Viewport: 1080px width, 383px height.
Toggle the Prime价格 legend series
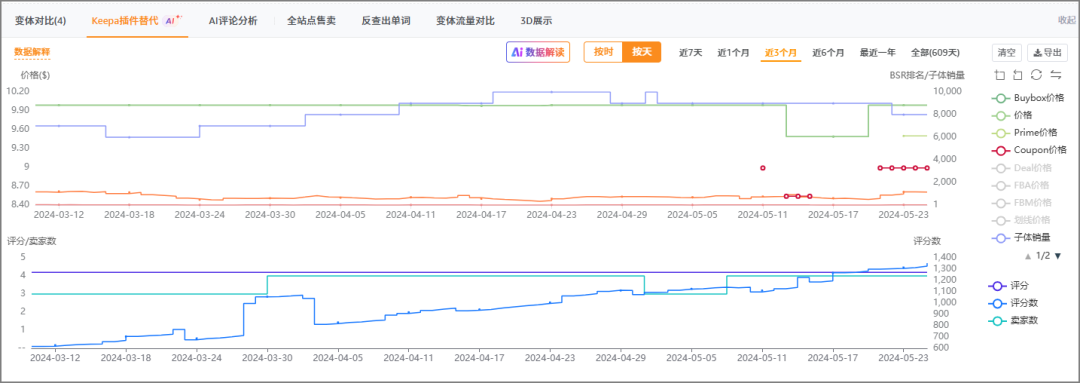(1025, 132)
